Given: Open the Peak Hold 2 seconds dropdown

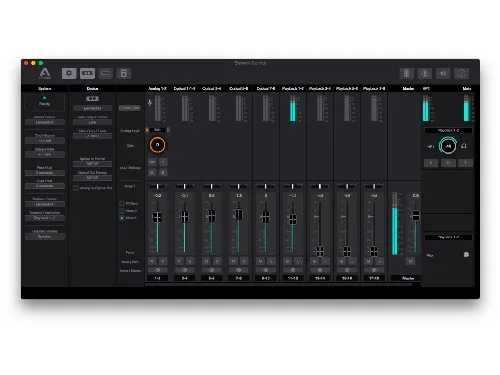Looking at the screenshot, I should tap(45, 173).
